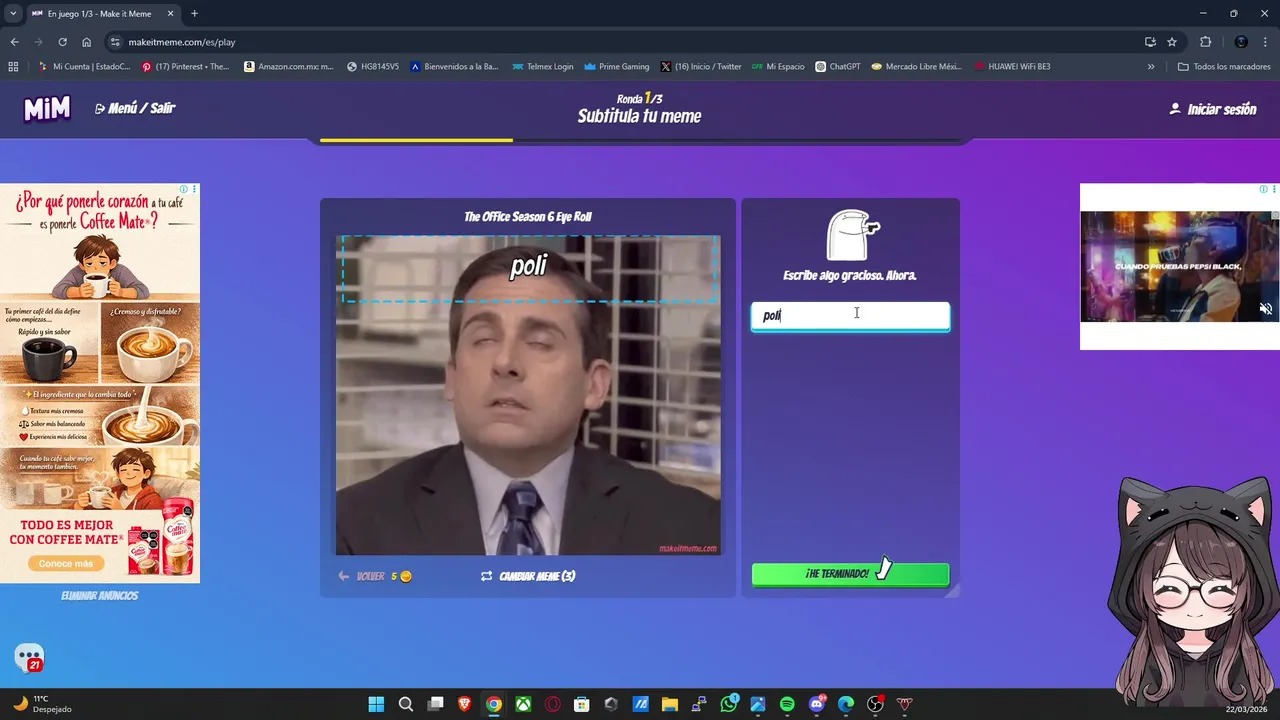Show more bookmarks with the chevron

(x=1151, y=67)
